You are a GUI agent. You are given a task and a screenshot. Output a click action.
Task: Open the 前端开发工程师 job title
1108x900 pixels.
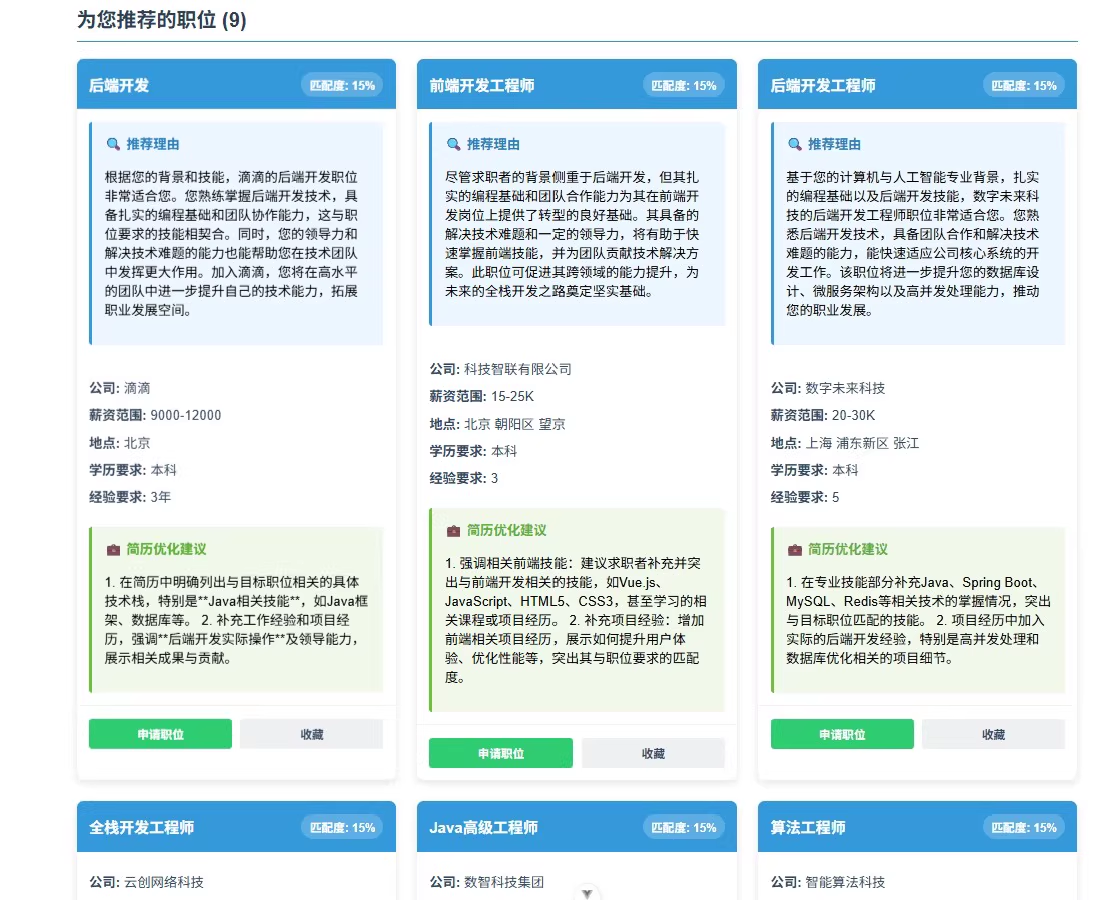pos(482,85)
